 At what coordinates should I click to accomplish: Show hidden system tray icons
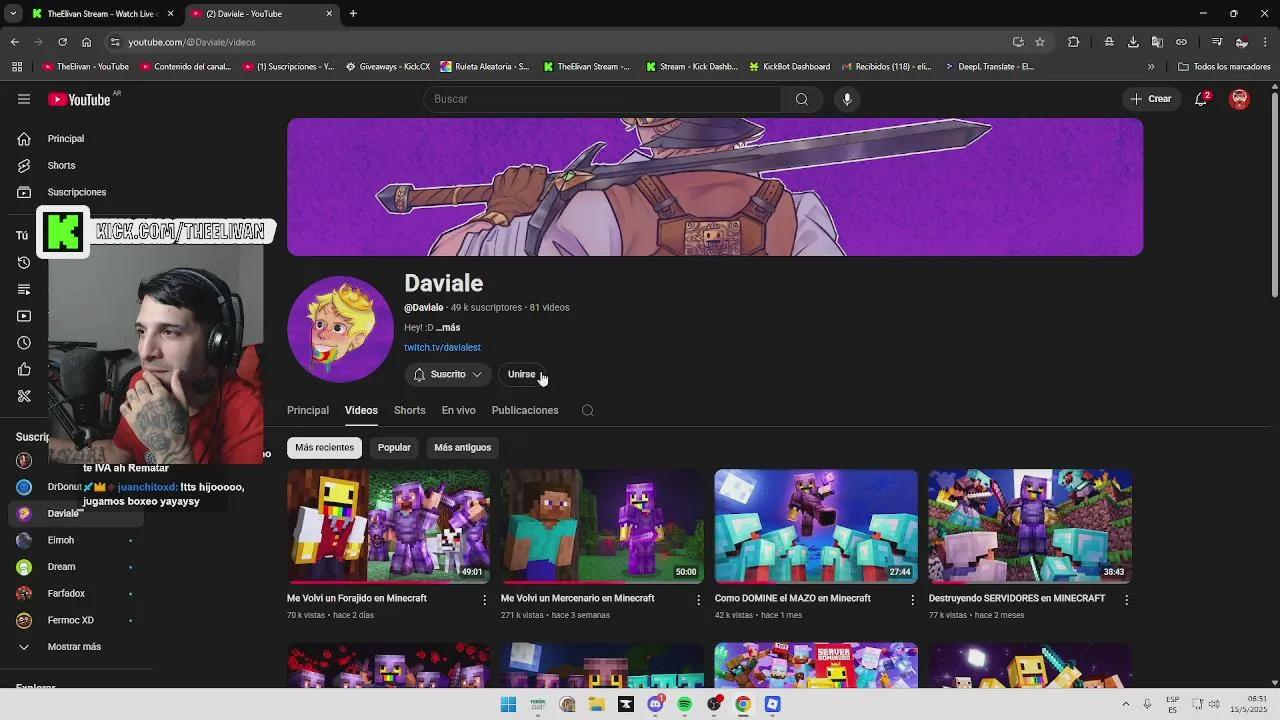[x=1126, y=704]
